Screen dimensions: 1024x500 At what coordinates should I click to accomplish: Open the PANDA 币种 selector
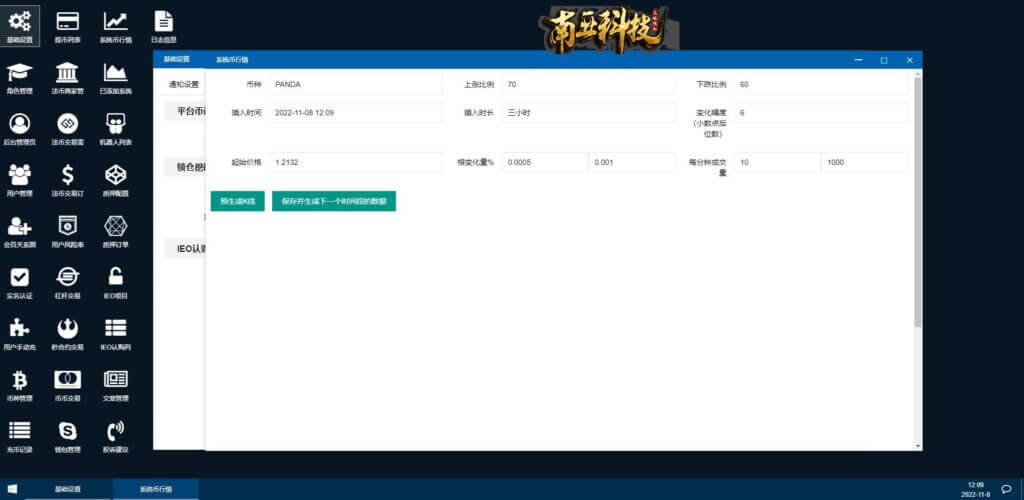point(355,84)
